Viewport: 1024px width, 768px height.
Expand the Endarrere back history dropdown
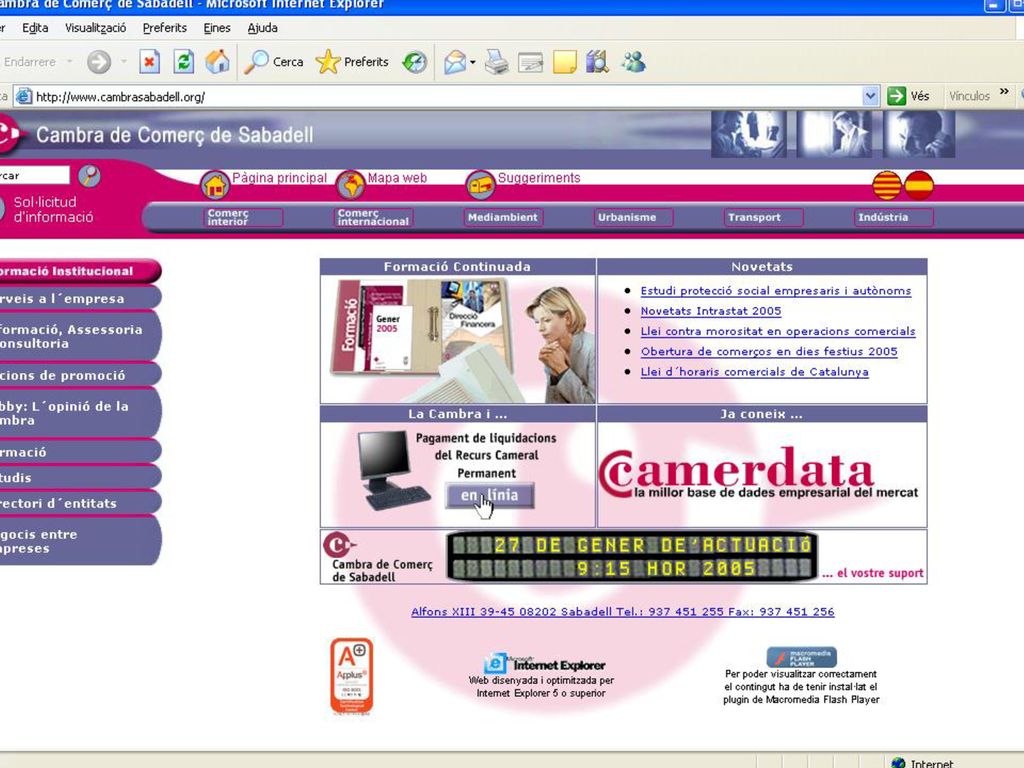pos(69,62)
